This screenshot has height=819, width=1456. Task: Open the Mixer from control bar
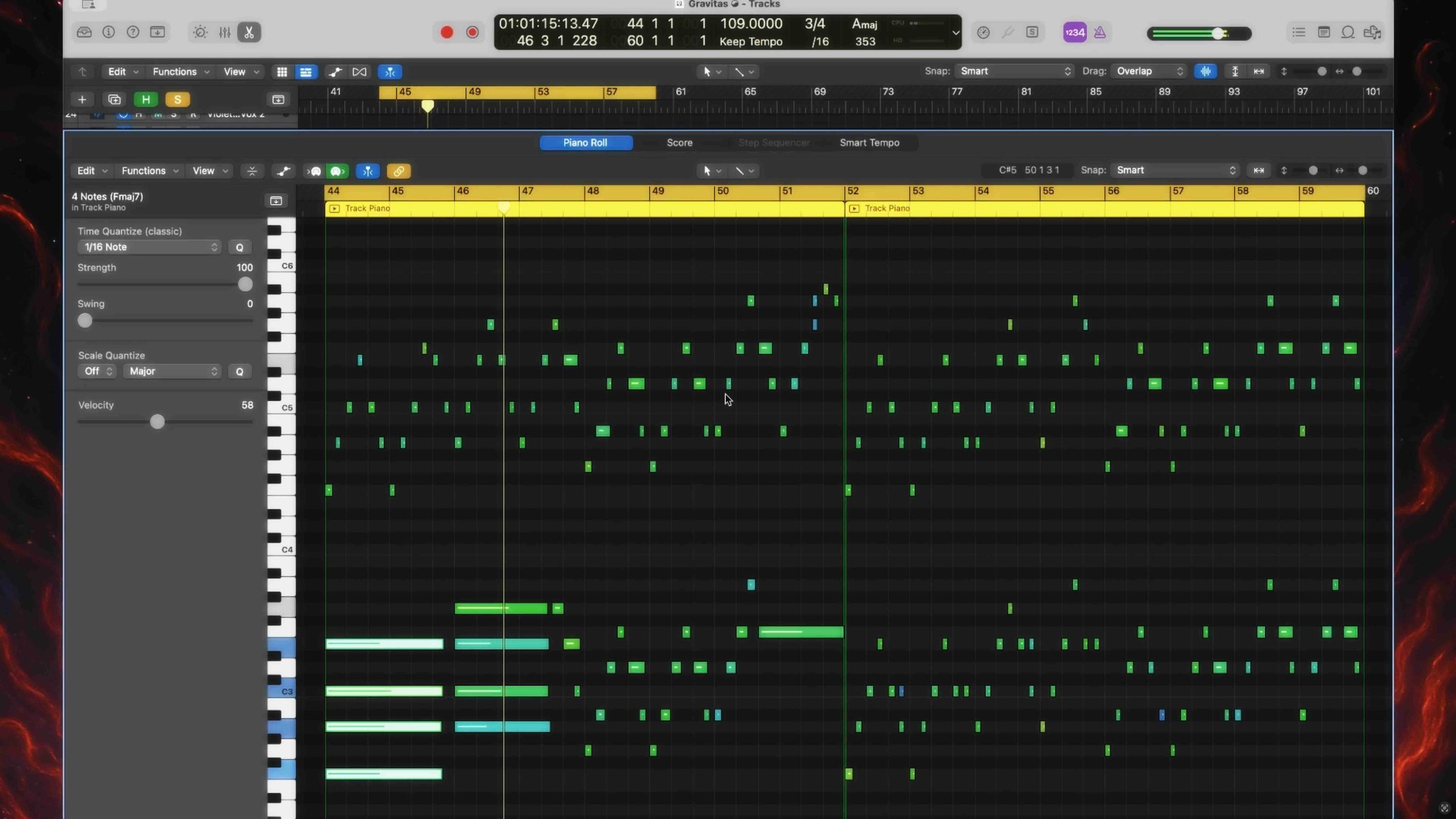224,33
